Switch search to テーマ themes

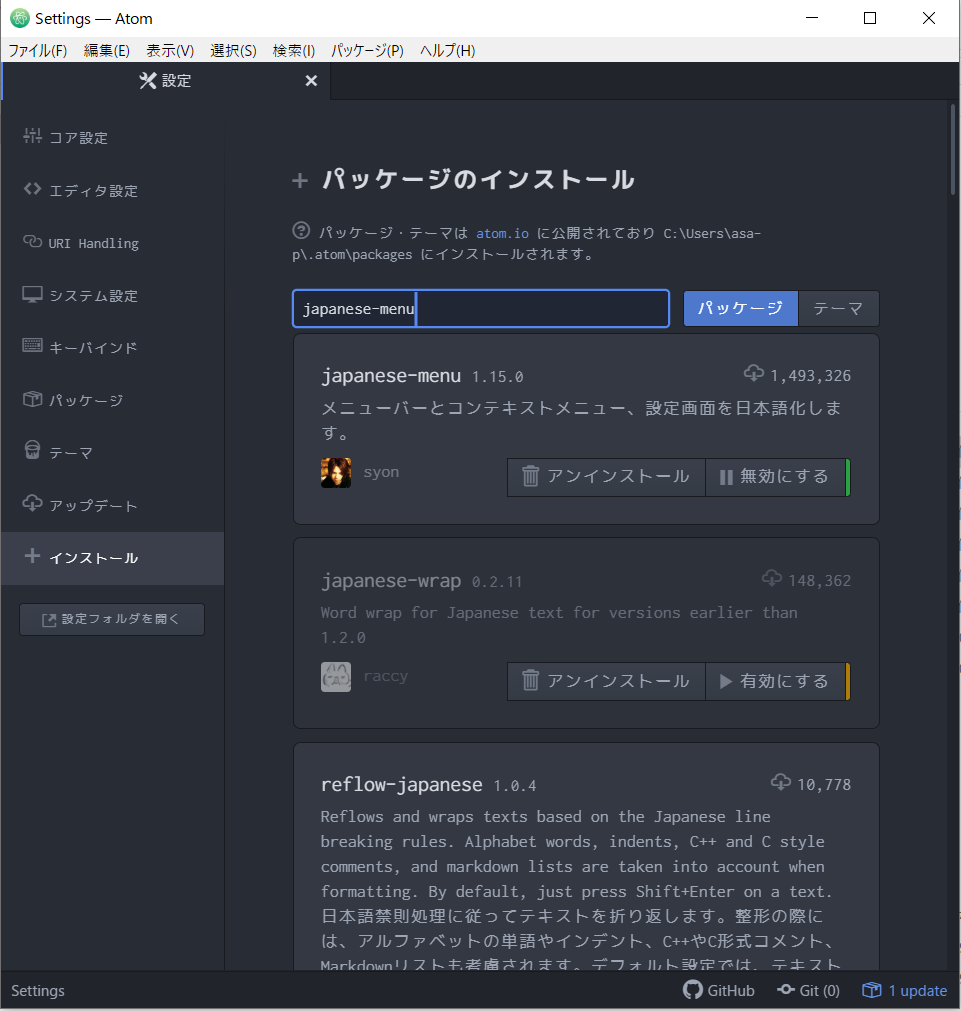pyautogui.click(x=838, y=309)
